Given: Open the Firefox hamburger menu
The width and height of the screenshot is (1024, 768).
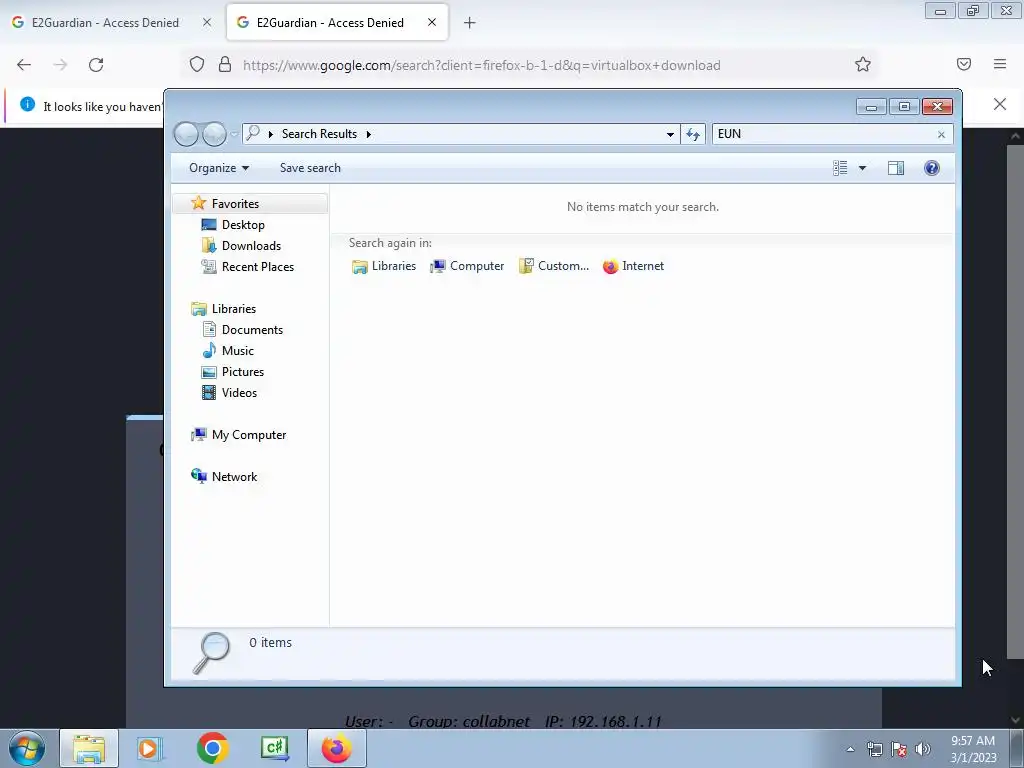Looking at the screenshot, I should point(1000,64).
